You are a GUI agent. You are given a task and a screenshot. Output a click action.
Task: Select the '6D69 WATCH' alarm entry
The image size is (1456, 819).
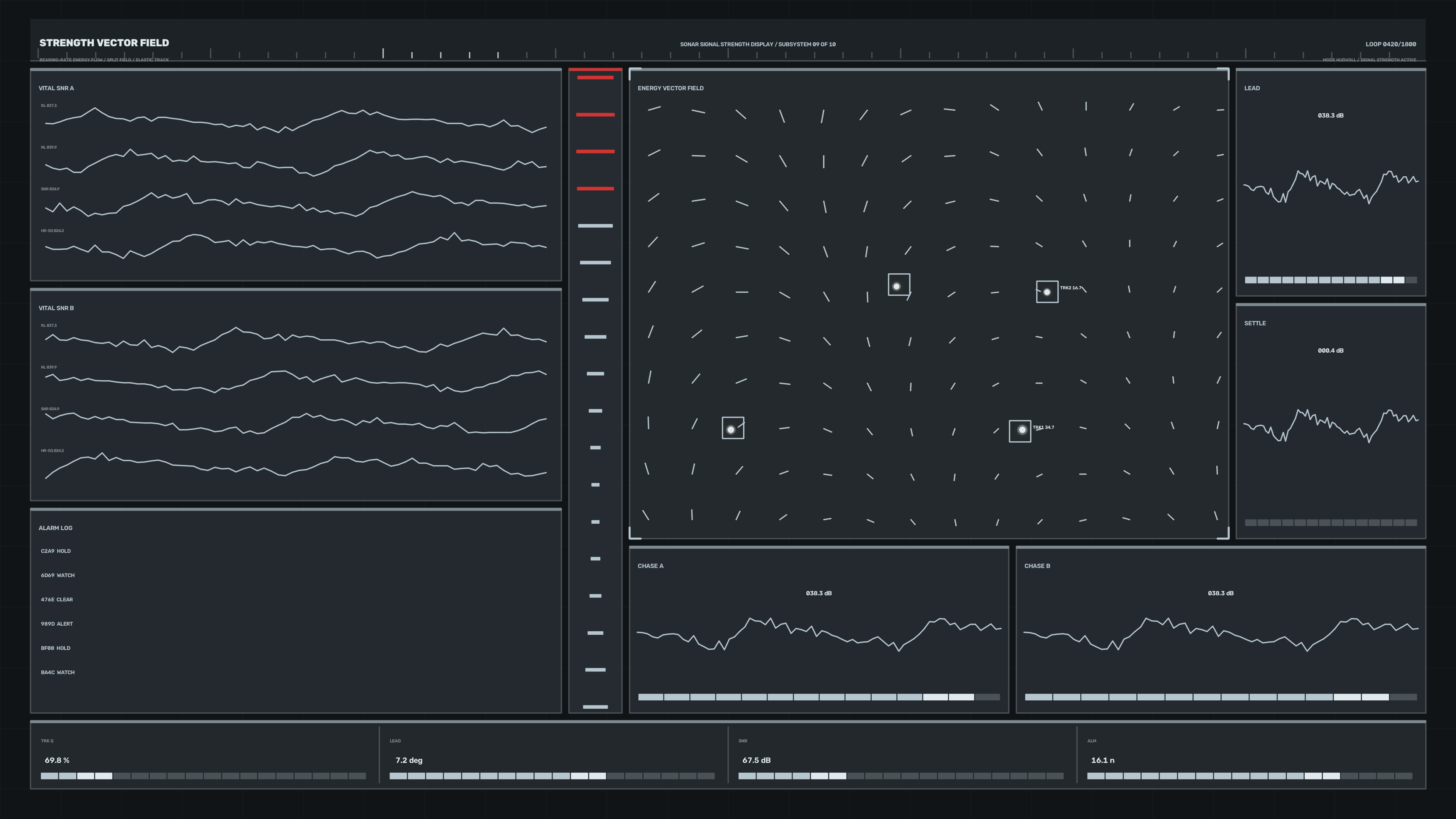coord(58,576)
